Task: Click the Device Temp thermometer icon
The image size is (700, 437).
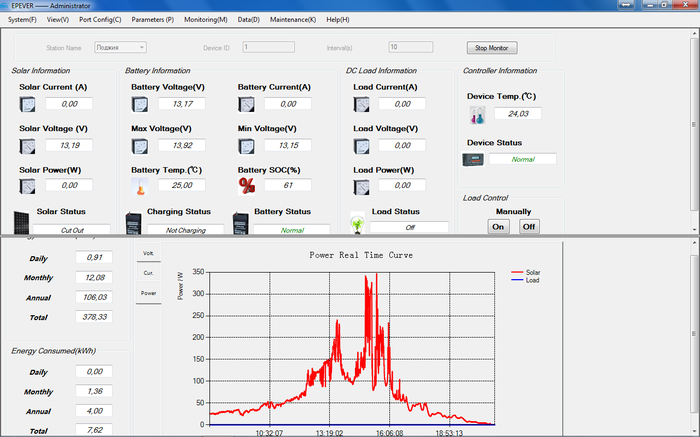Action: (x=476, y=115)
